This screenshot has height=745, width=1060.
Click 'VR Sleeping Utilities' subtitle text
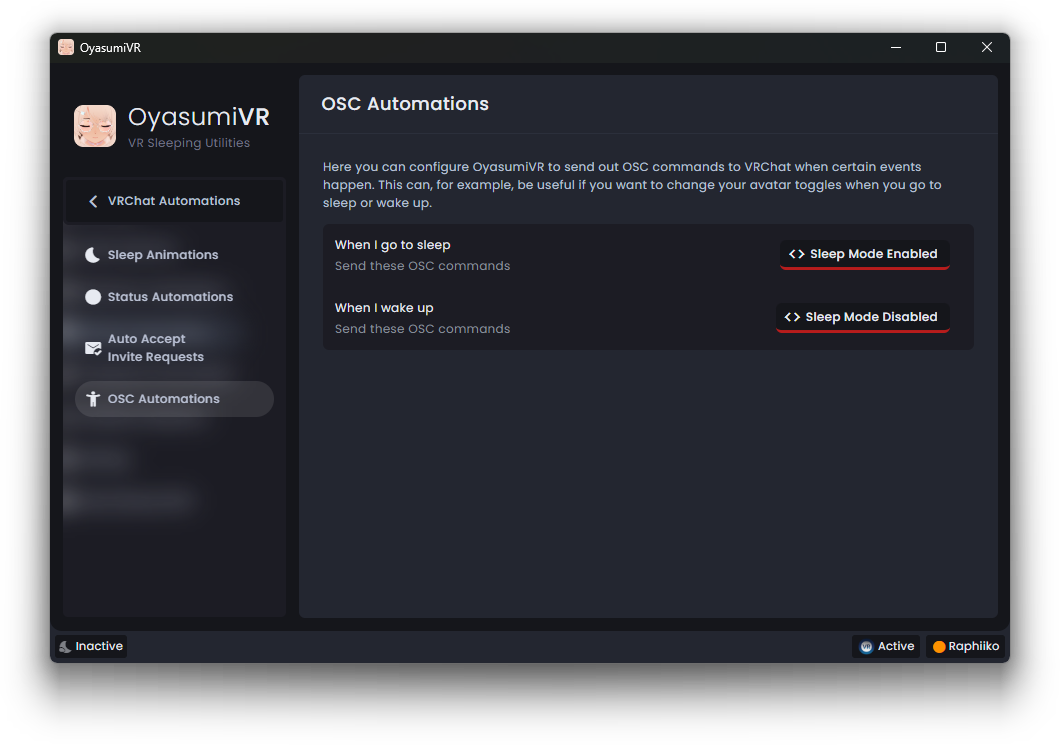[189, 143]
